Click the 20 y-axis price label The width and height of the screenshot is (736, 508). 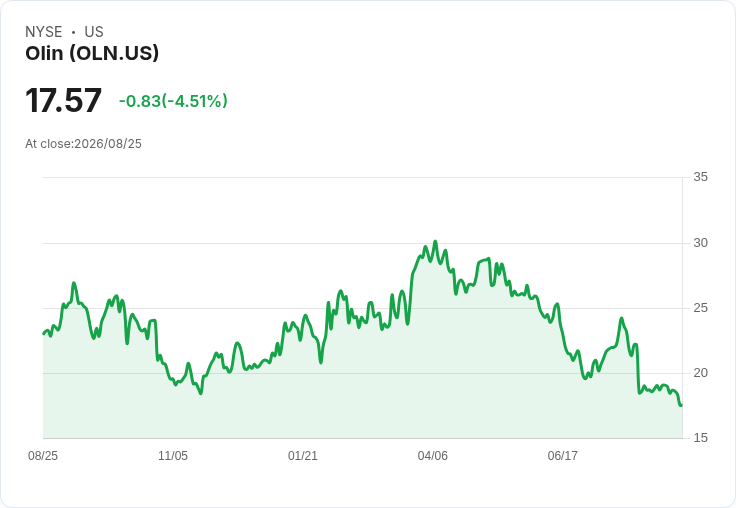tap(700, 373)
